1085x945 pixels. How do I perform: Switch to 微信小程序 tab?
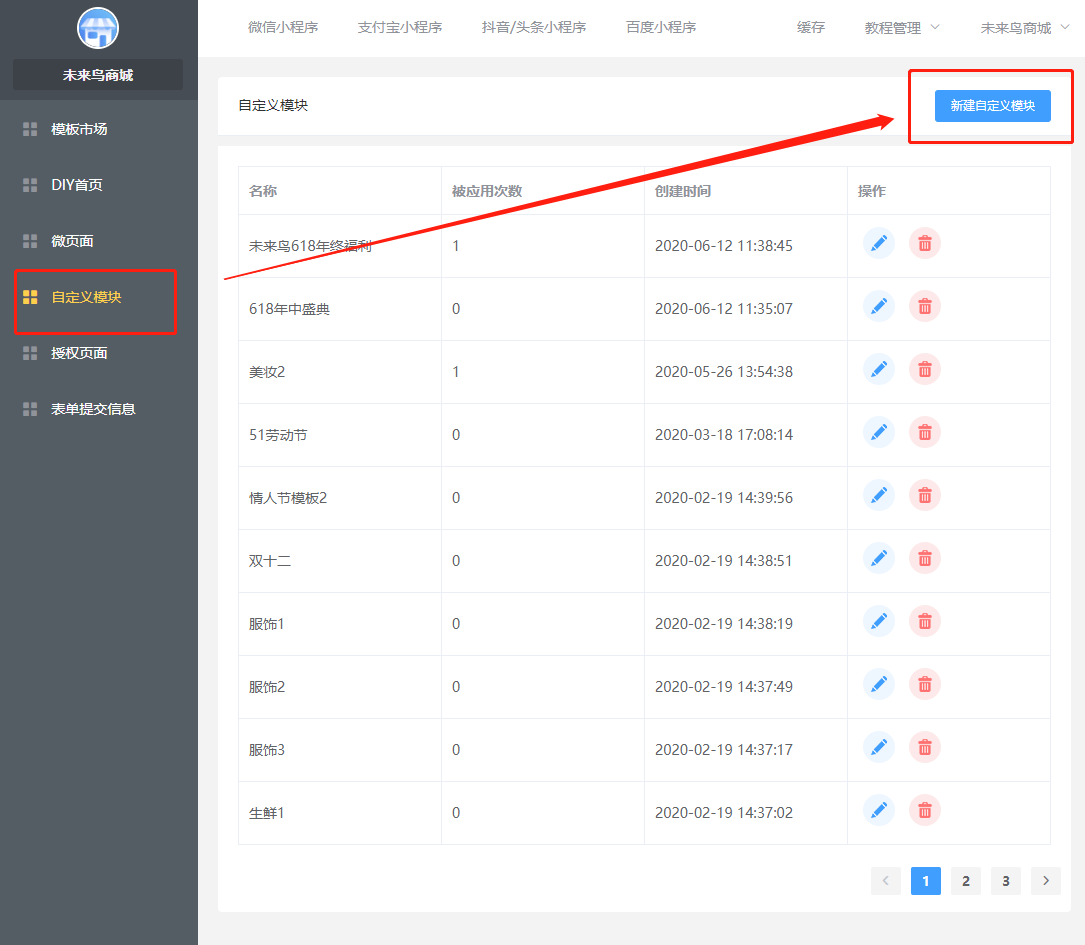pyautogui.click(x=283, y=28)
